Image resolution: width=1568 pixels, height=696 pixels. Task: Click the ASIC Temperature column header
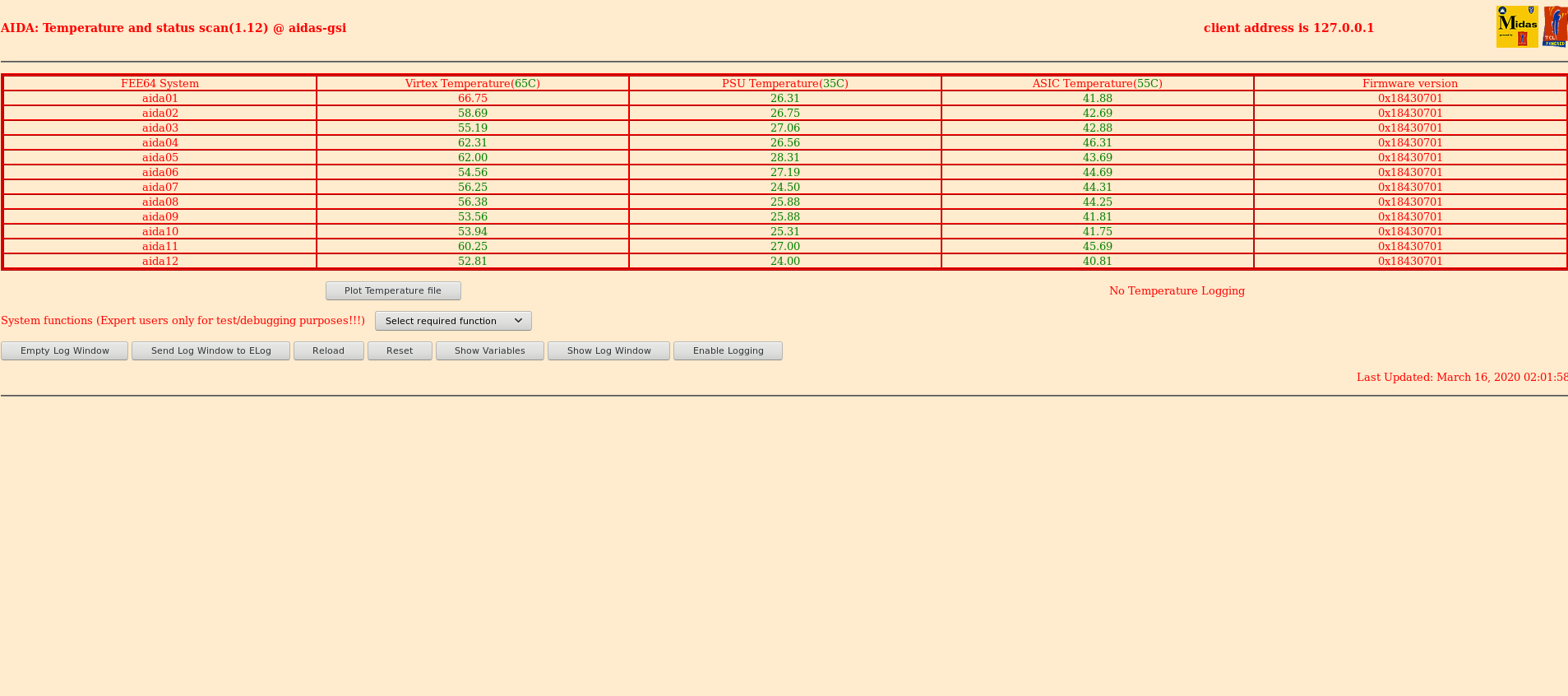click(1098, 84)
